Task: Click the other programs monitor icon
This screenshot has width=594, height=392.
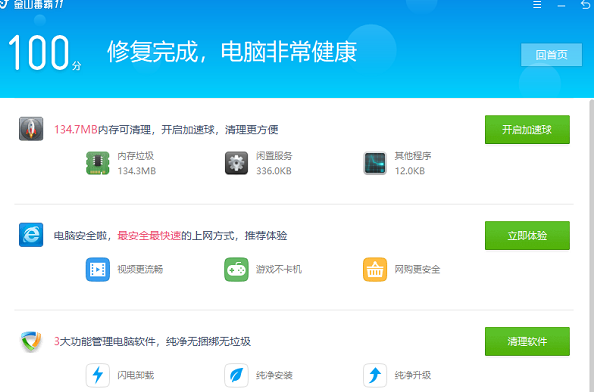Action: (375, 163)
